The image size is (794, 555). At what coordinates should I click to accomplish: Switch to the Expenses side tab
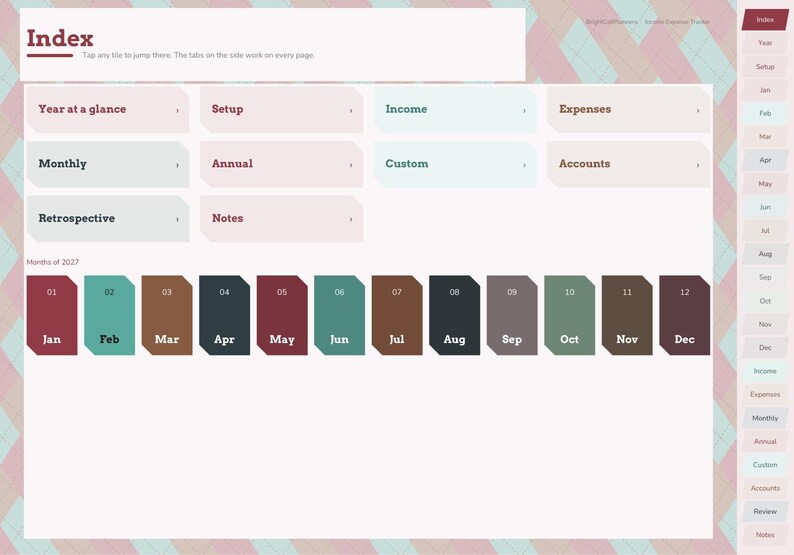tap(765, 394)
